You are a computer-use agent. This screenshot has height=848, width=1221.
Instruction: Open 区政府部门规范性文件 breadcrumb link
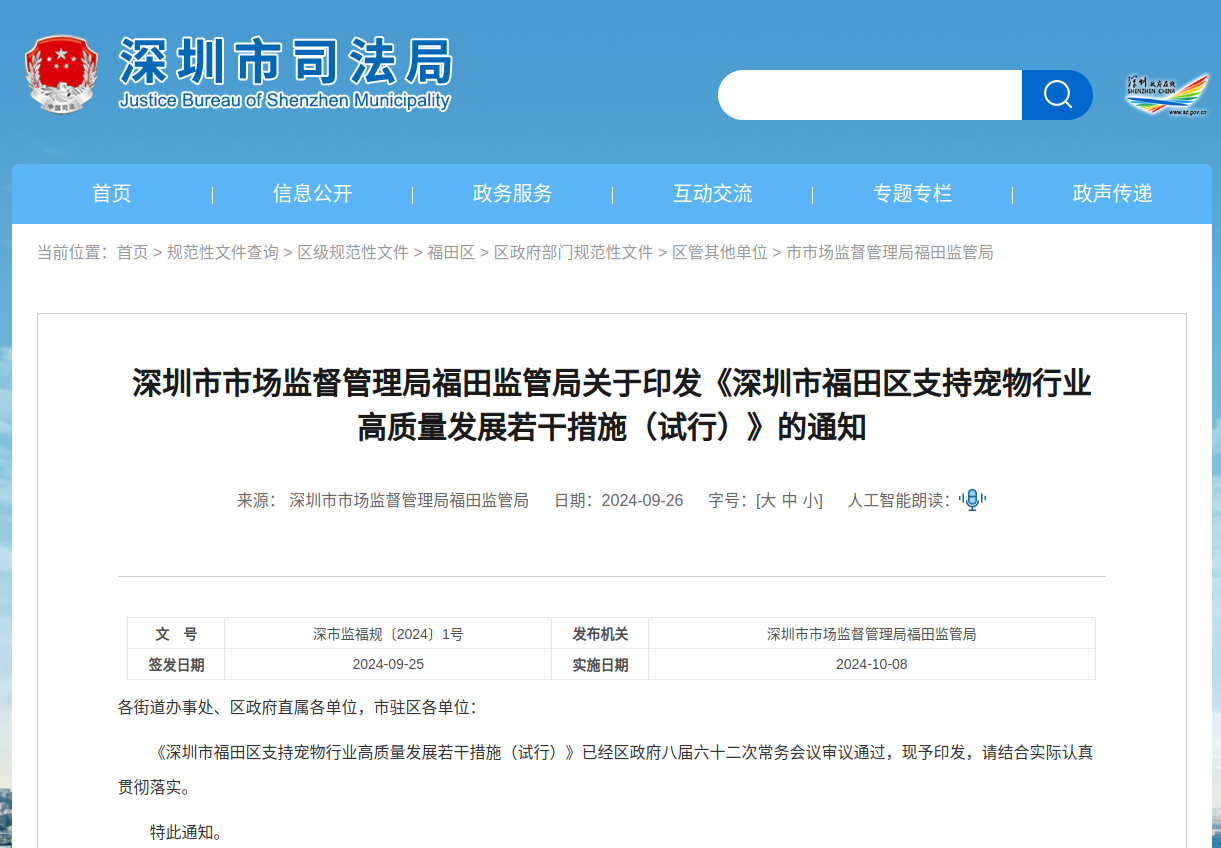573,253
